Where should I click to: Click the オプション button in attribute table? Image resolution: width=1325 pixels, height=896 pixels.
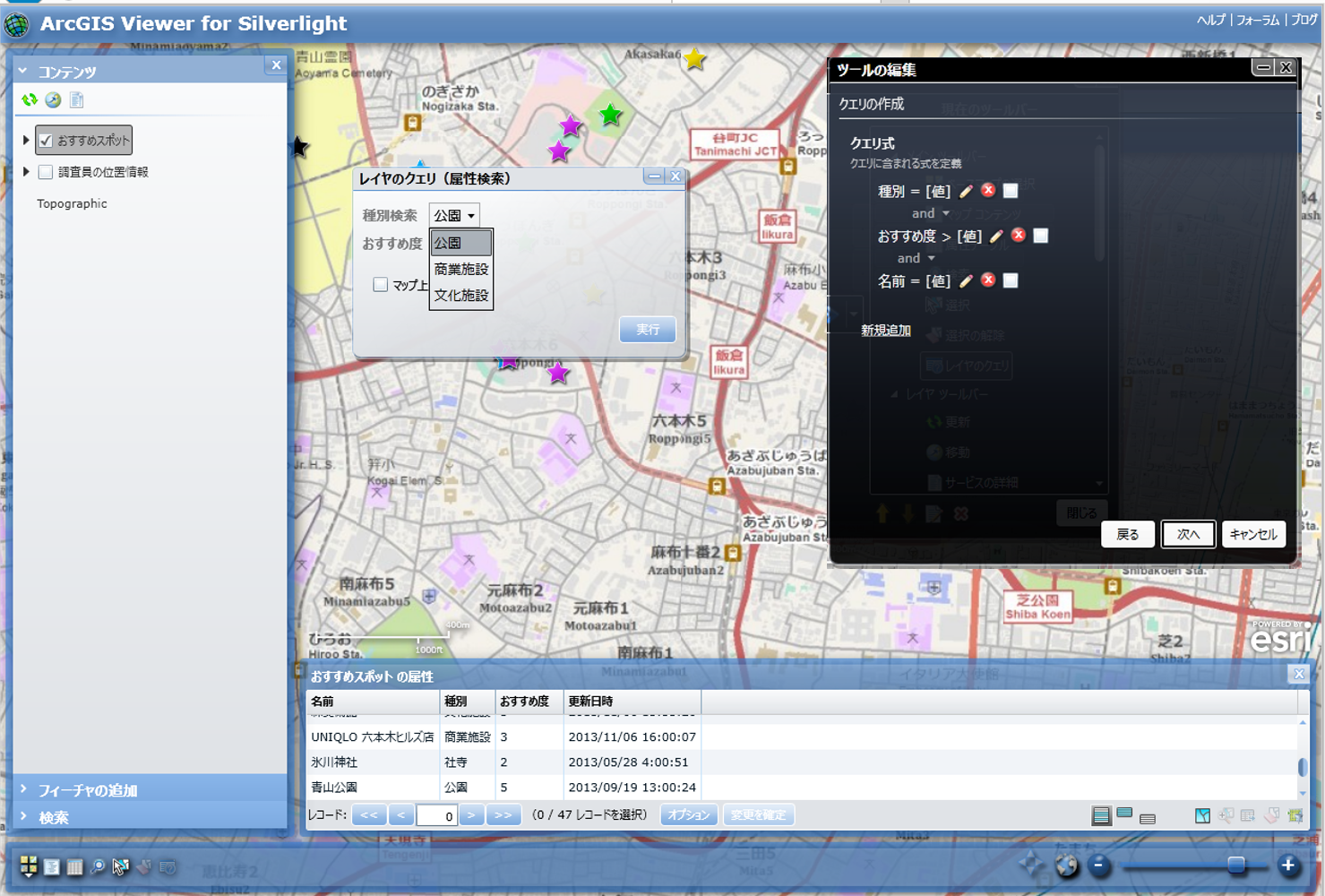click(x=689, y=815)
